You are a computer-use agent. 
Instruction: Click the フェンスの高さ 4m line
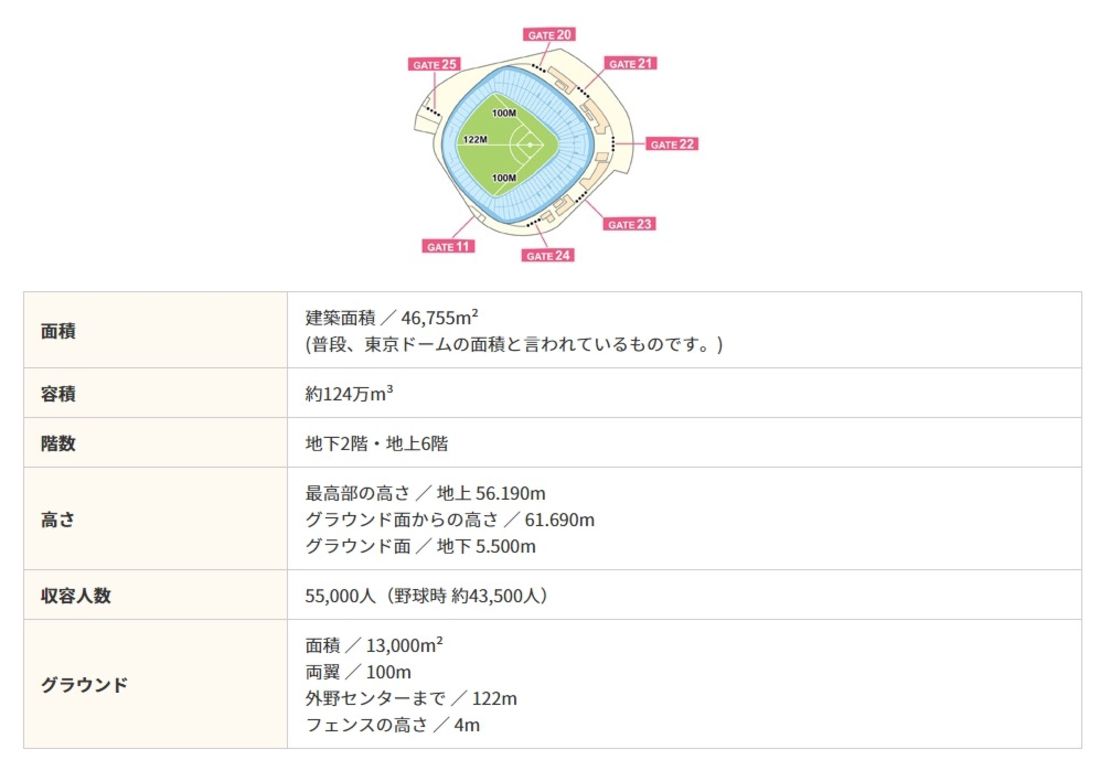392,725
